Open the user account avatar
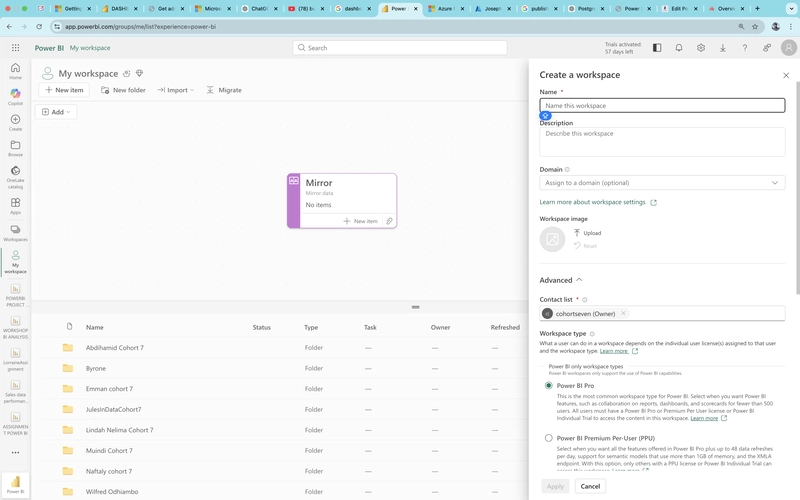The width and height of the screenshot is (800, 500). click(789, 47)
